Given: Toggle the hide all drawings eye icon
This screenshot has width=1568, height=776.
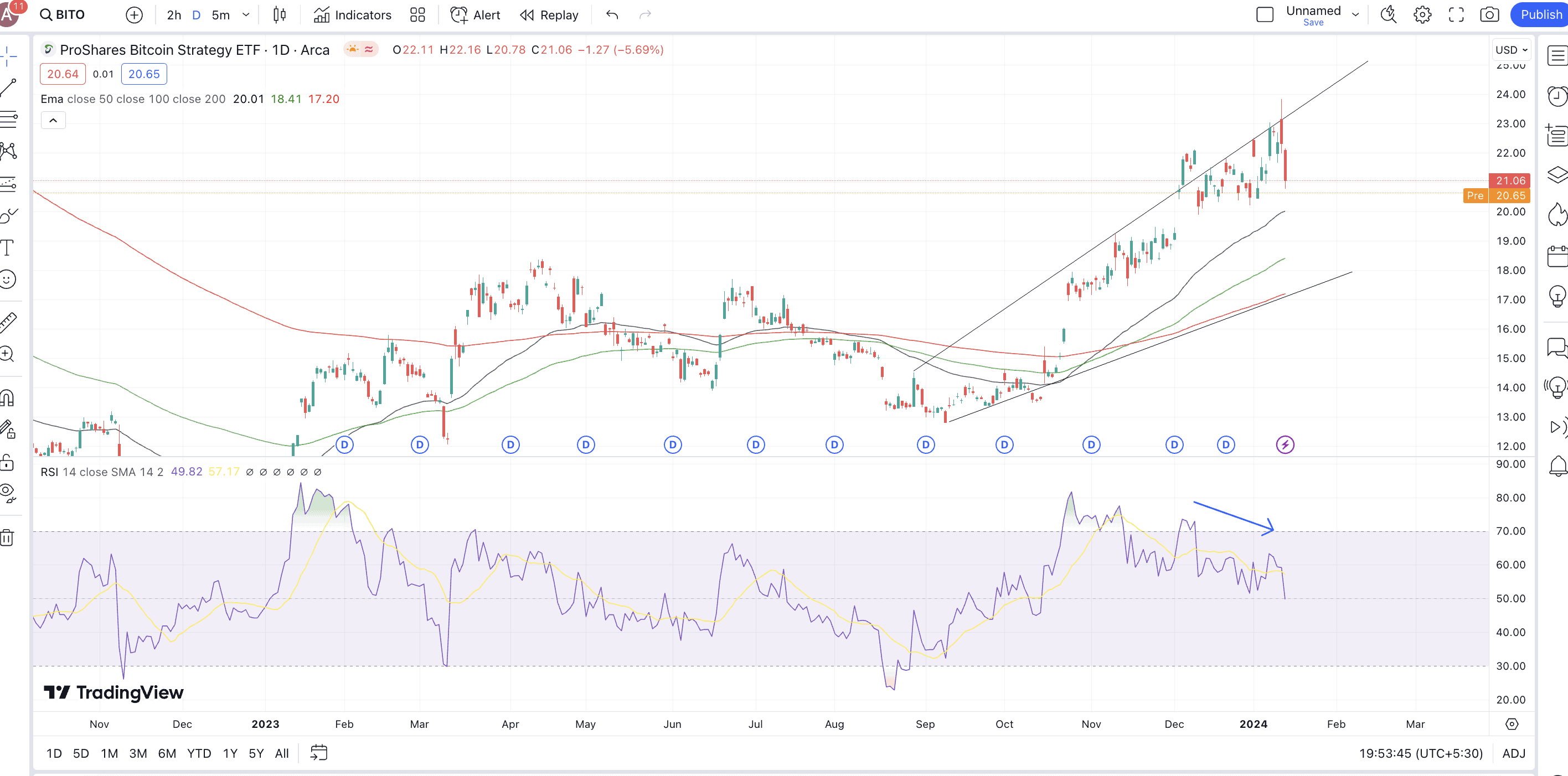Looking at the screenshot, I should (x=7, y=492).
